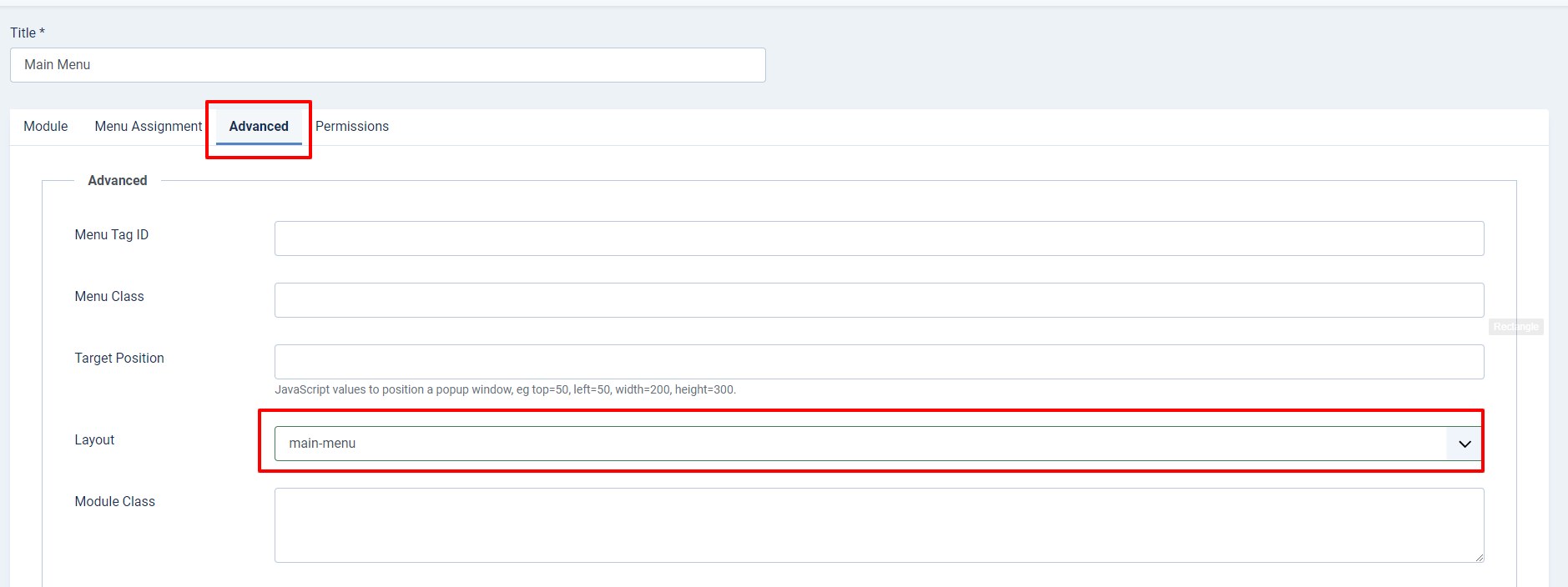Image resolution: width=1568 pixels, height=587 pixels.
Task: Click the Advanced fieldset legend heading
Action: tap(118, 181)
